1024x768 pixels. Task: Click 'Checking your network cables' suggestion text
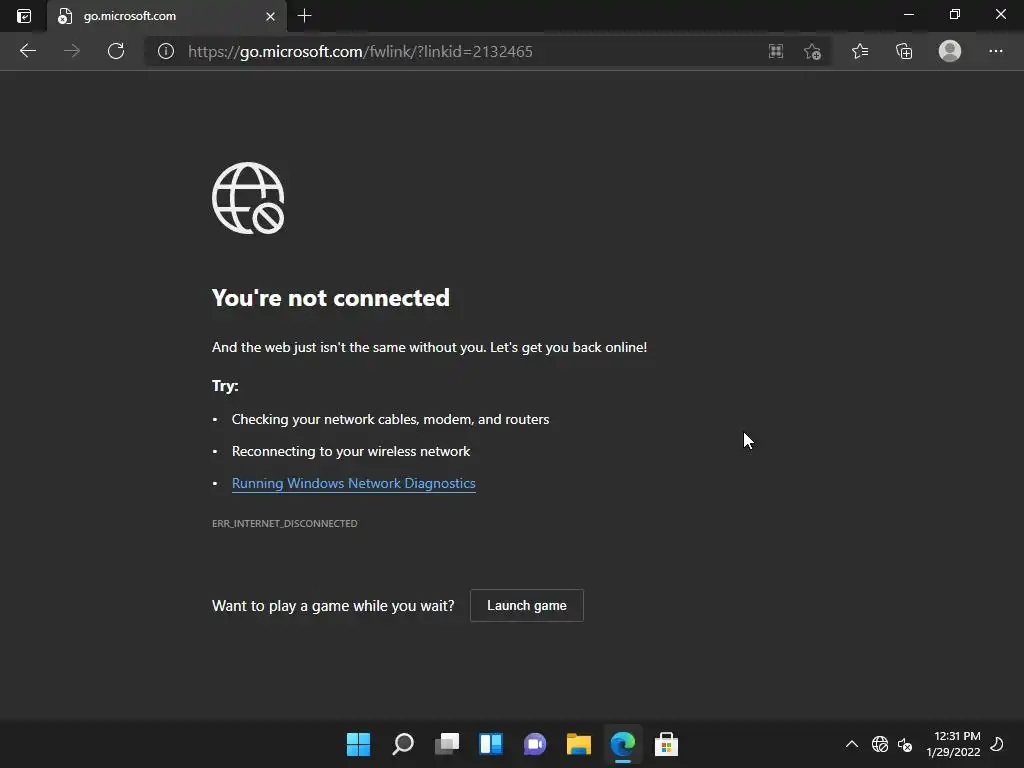[x=391, y=419]
